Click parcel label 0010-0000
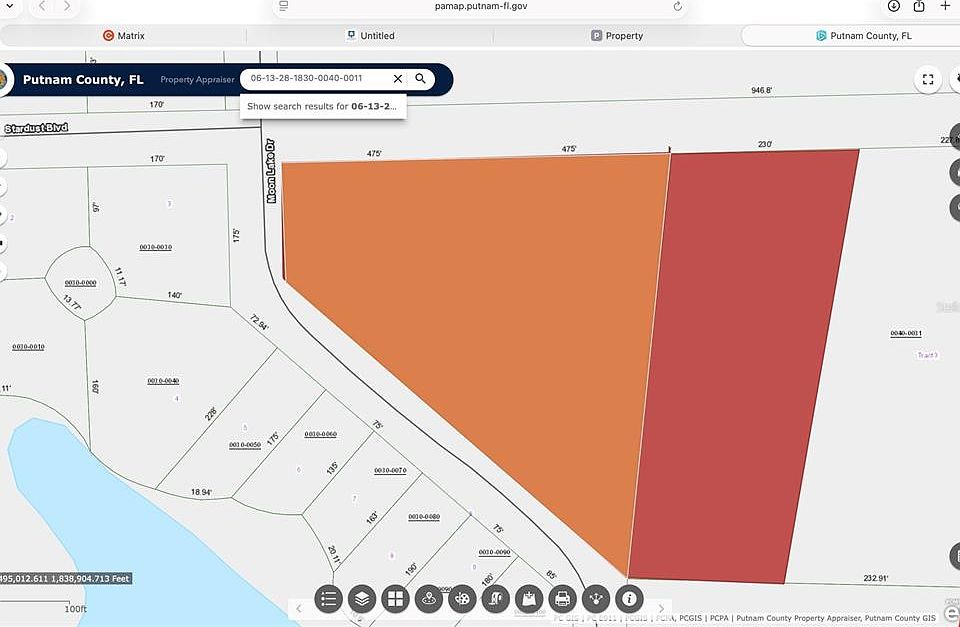This screenshot has height=627, width=960. (x=81, y=283)
